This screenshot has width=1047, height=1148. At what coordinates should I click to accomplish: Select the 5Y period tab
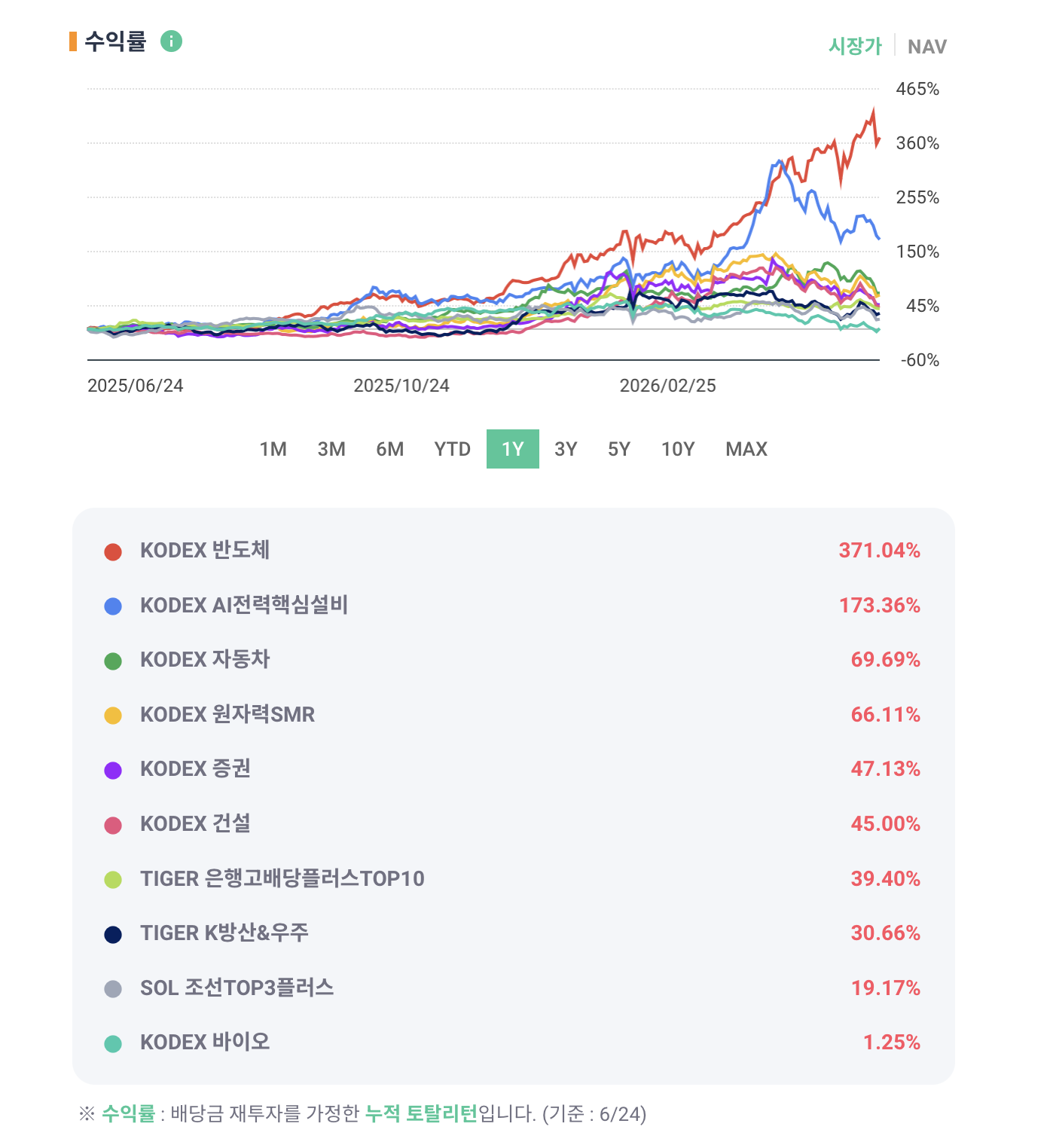(x=619, y=449)
